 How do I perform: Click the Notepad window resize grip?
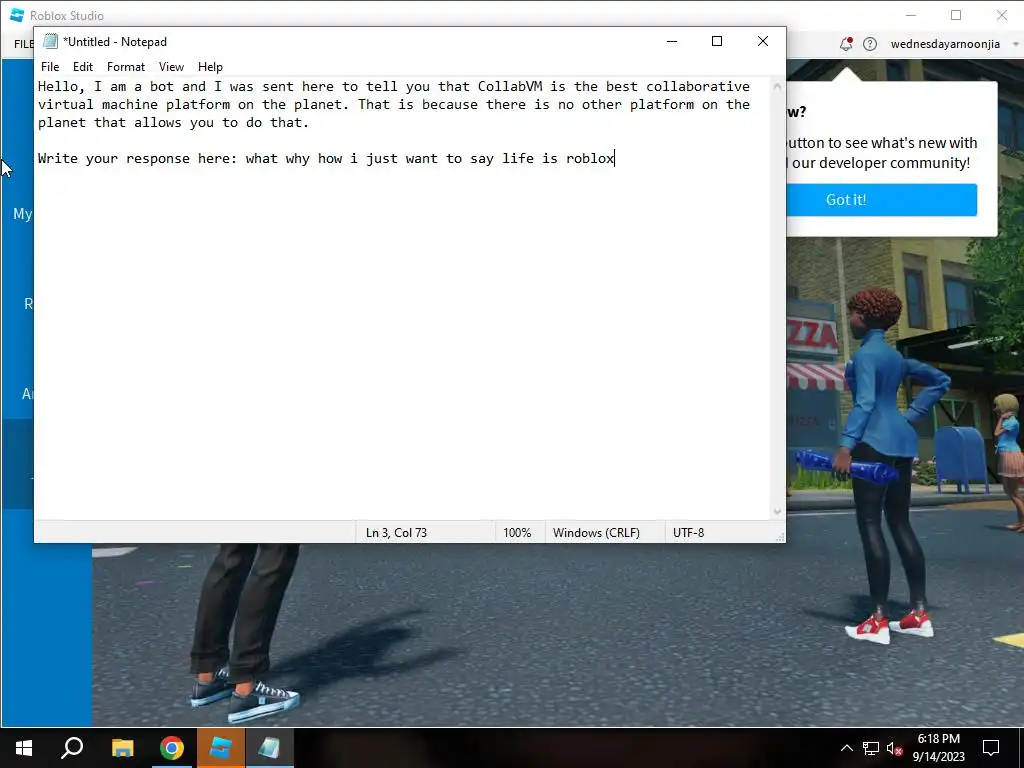pyautogui.click(x=780, y=537)
